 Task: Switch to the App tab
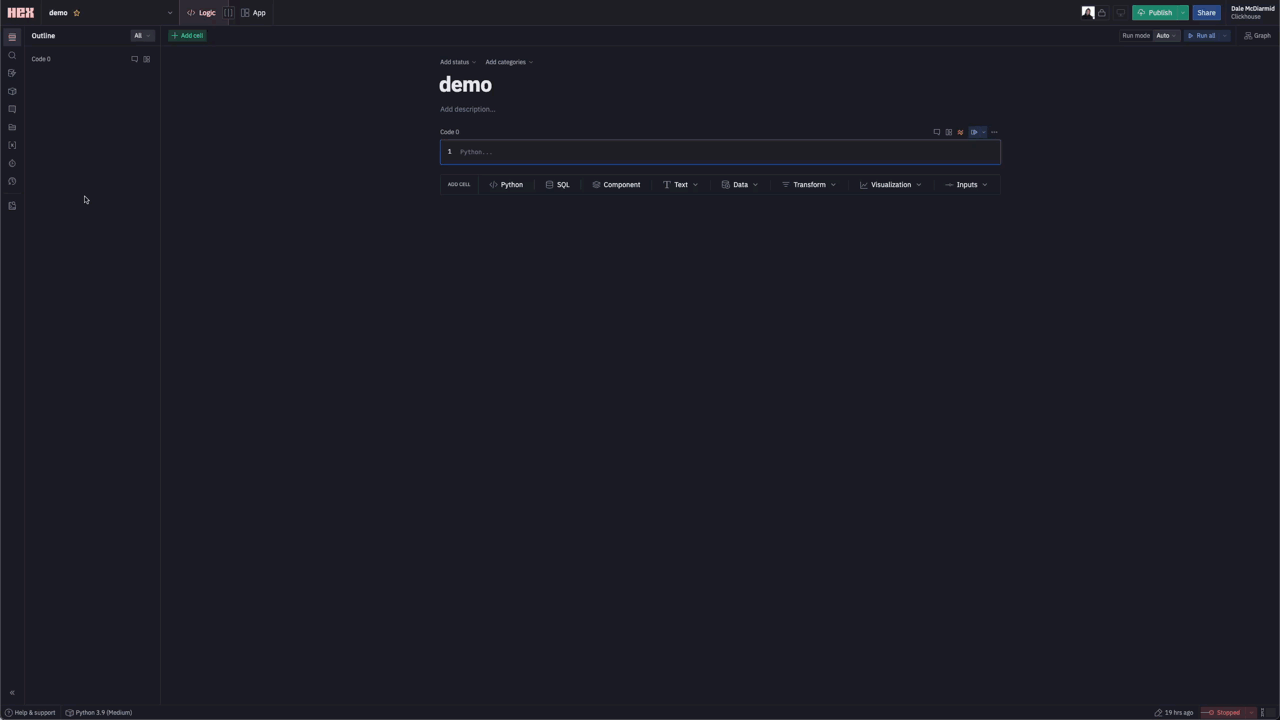click(x=254, y=13)
